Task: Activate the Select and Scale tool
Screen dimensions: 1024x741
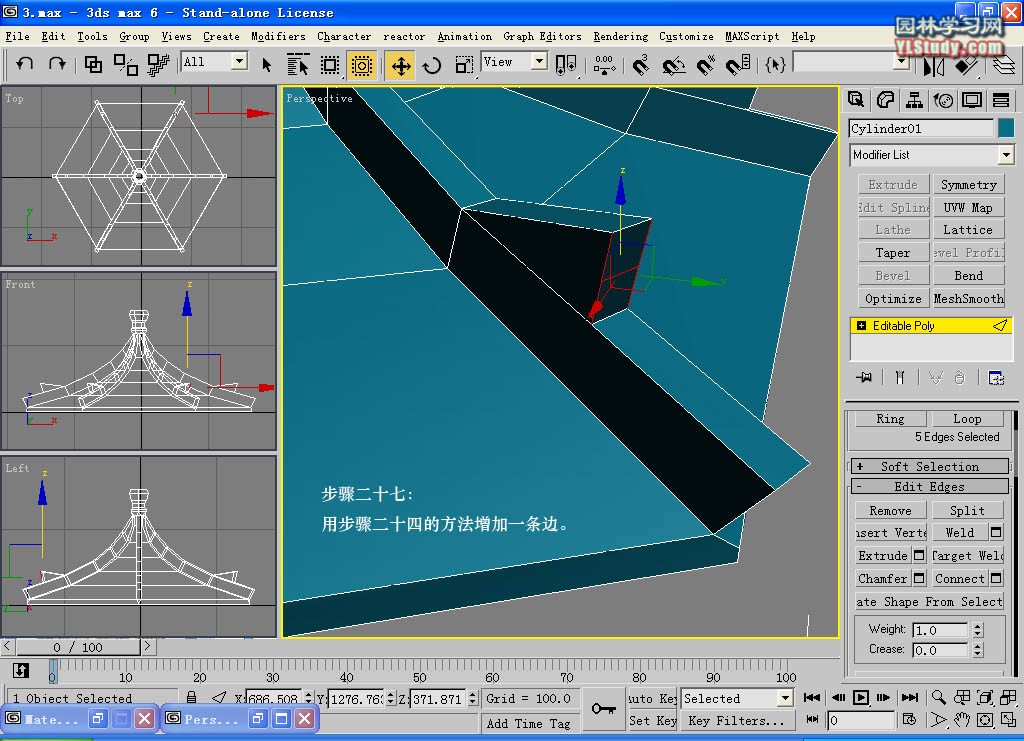Action: point(464,65)
